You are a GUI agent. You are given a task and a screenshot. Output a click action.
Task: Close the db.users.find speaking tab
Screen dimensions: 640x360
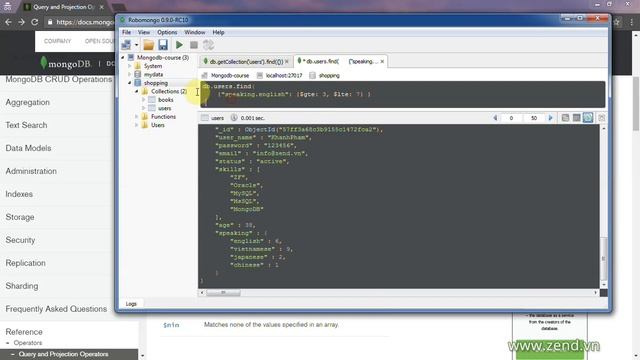click(x=382, y=62)
